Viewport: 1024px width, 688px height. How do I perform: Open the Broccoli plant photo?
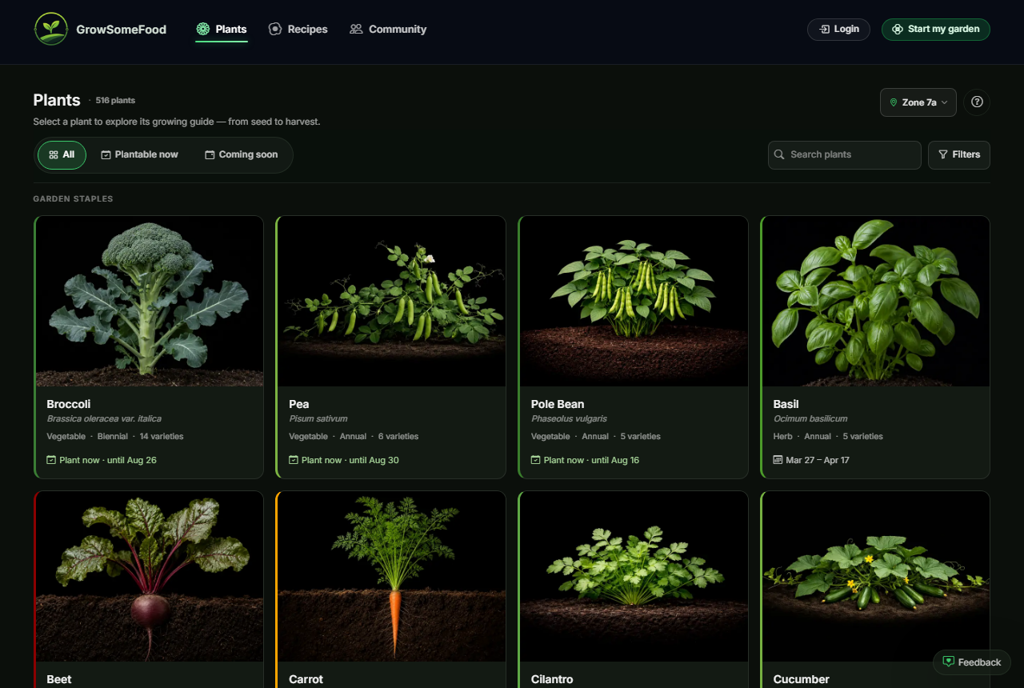tap(150, 301)
